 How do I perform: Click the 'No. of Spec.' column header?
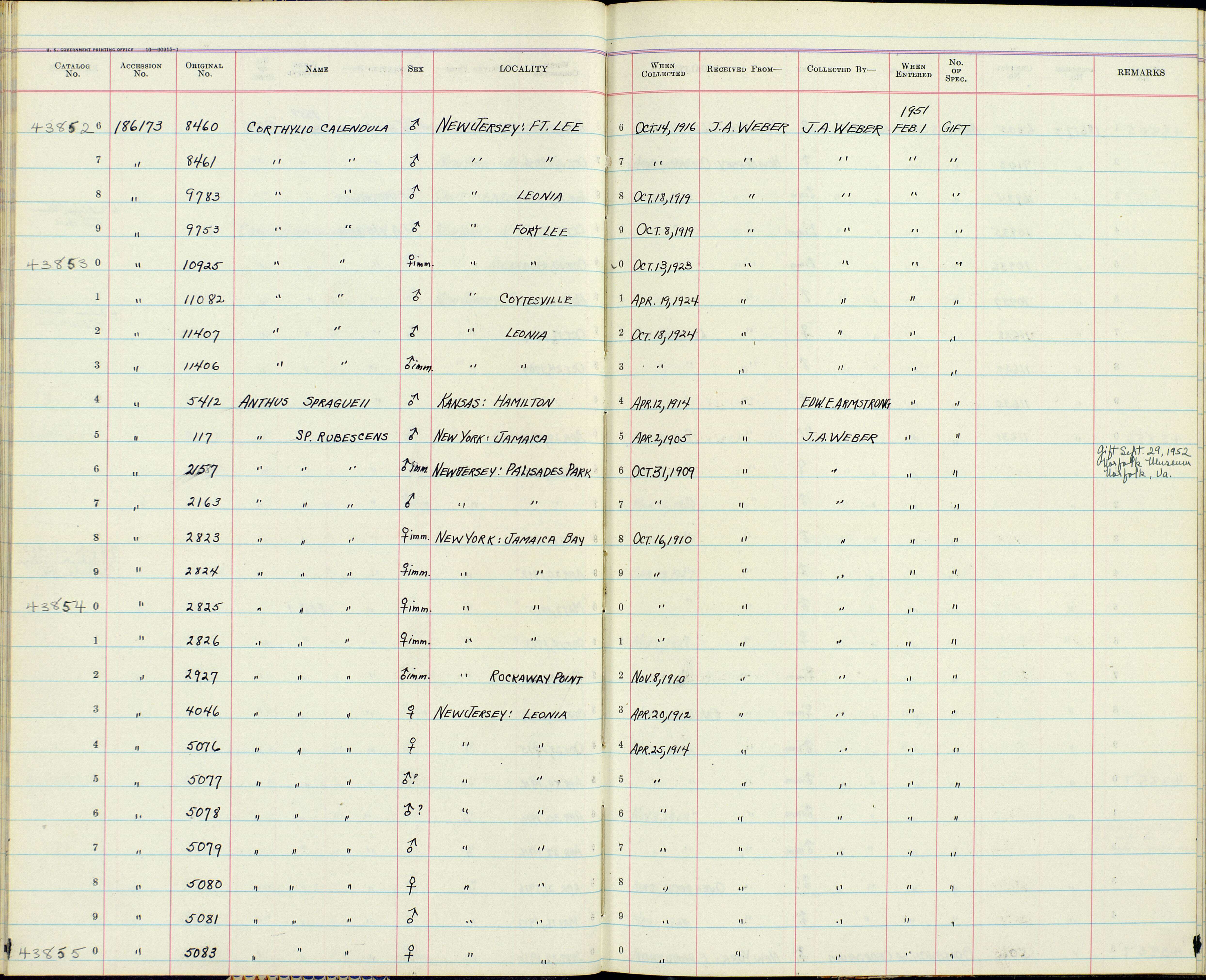956,71
